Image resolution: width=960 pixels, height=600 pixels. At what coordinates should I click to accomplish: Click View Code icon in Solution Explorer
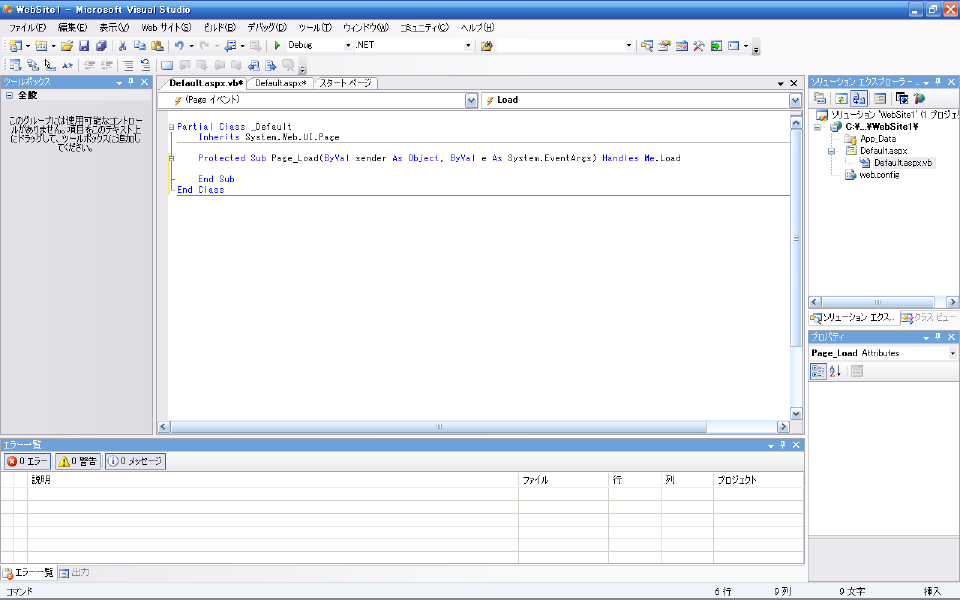tap(880, 99)
